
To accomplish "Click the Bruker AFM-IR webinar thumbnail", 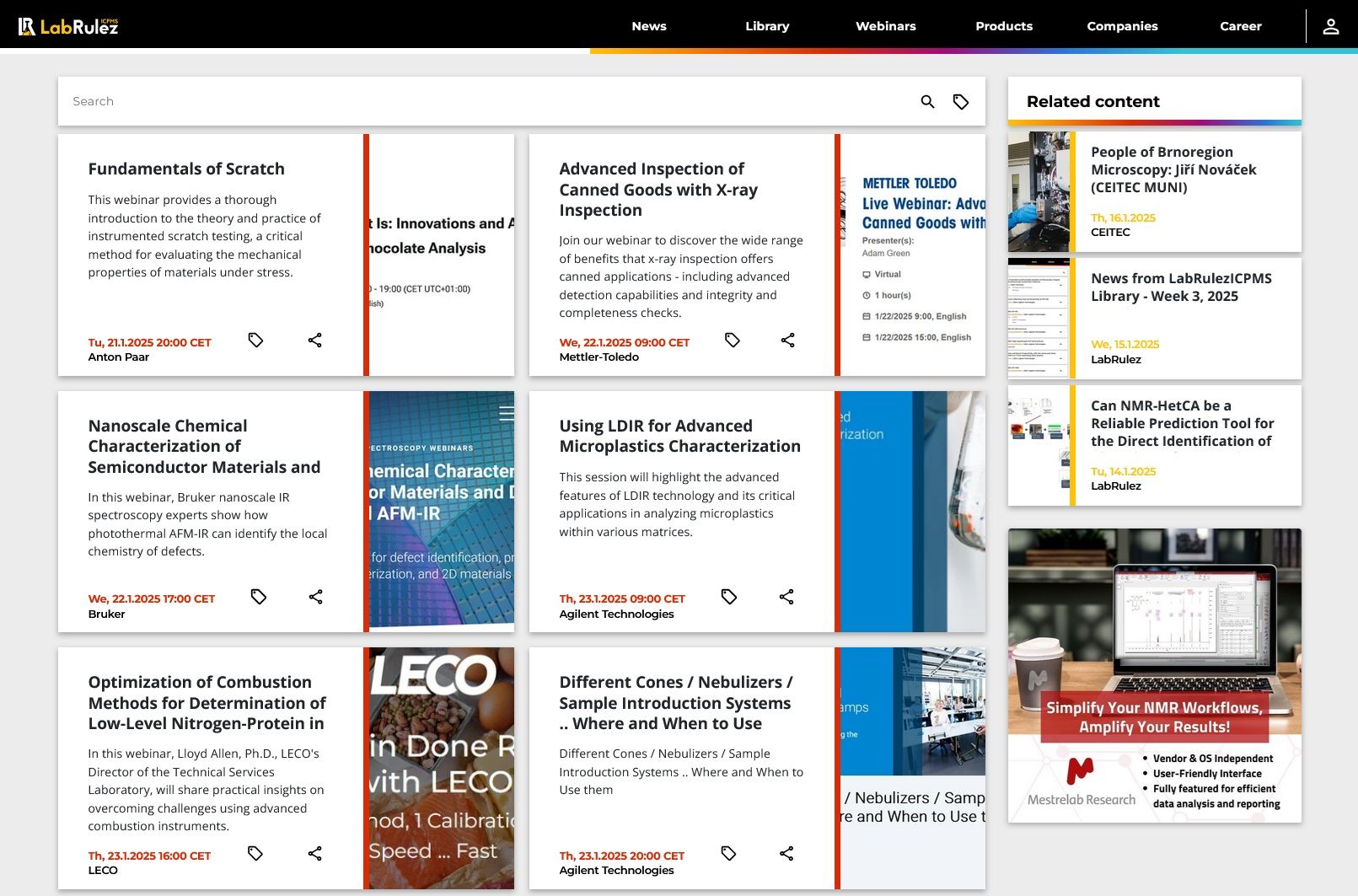I will pyautogui.click(x=442, y=512).
